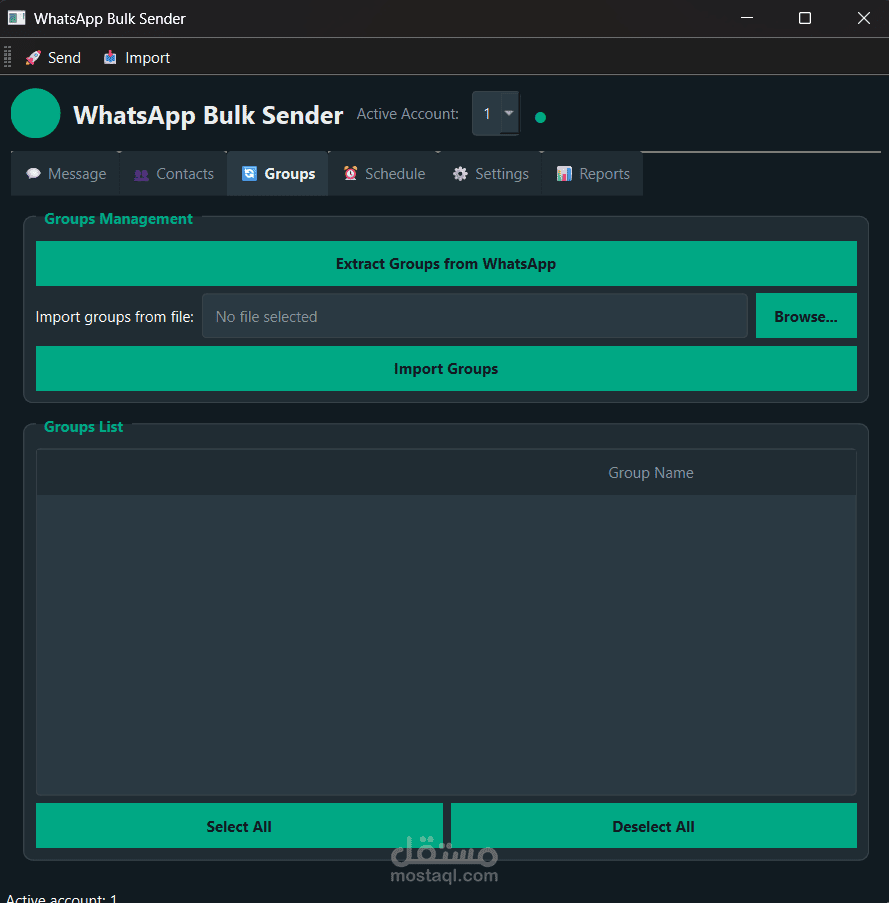Open the Message tab
This screenshot has width=889, height=903.
(66, 174)
